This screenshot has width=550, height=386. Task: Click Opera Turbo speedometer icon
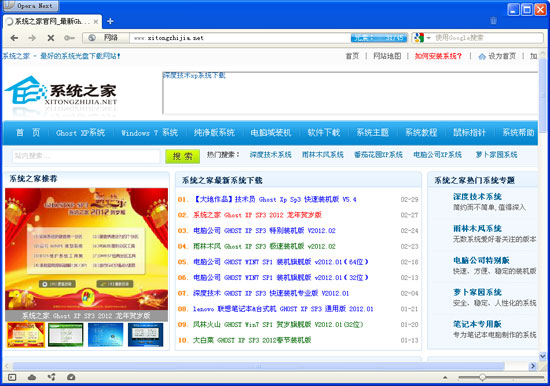[x=71, y=377]
